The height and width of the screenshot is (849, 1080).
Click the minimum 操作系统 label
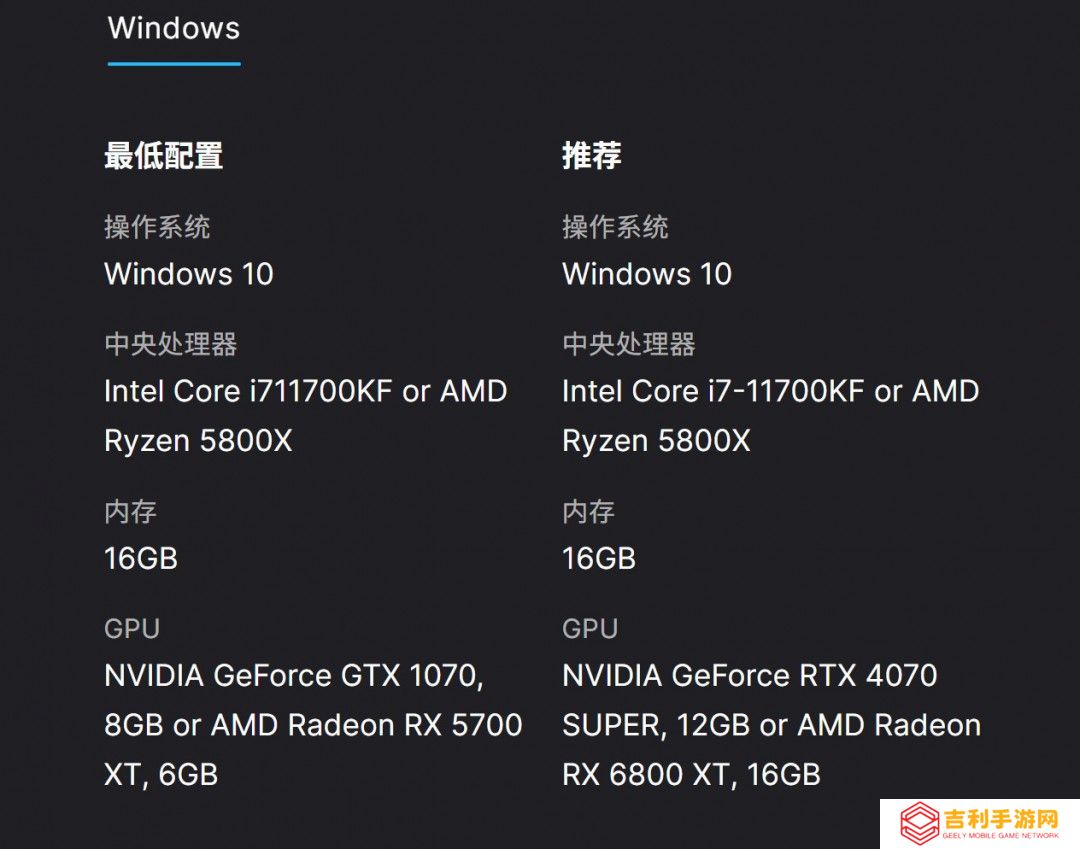point(157,227)
